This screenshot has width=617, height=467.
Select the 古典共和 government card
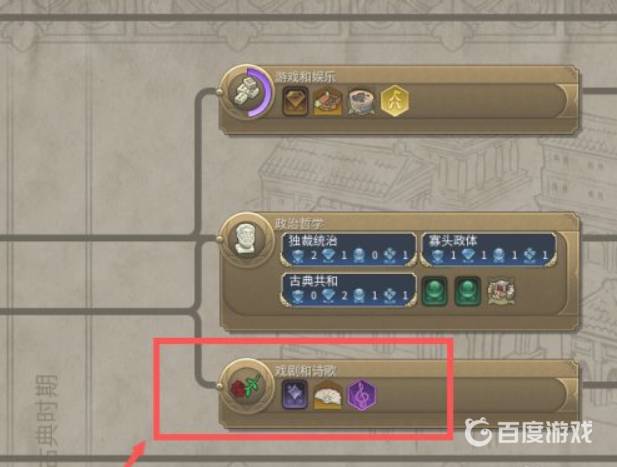(349, 290)
